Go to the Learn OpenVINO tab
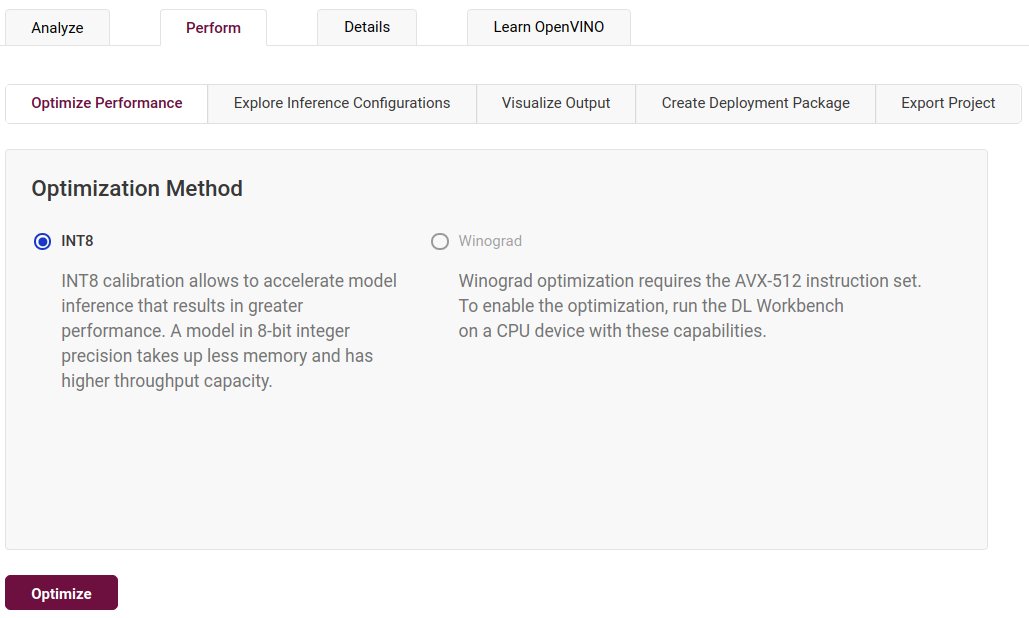 coord(548,27)
